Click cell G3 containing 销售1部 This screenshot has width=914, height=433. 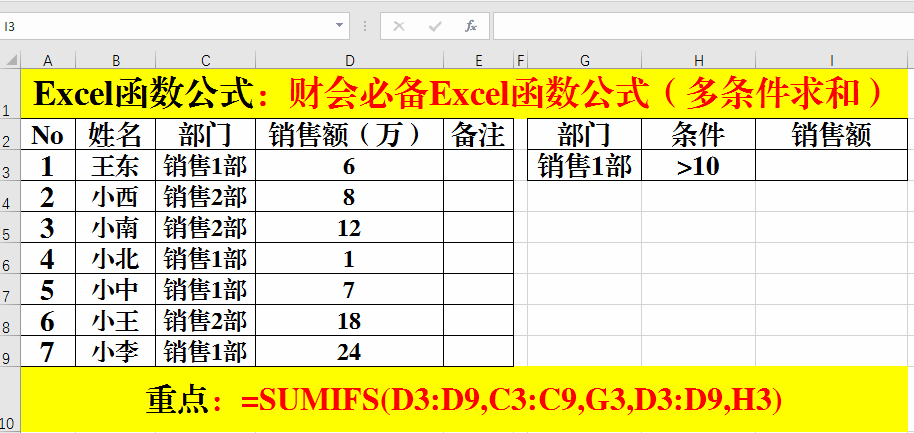pos(585,166)
